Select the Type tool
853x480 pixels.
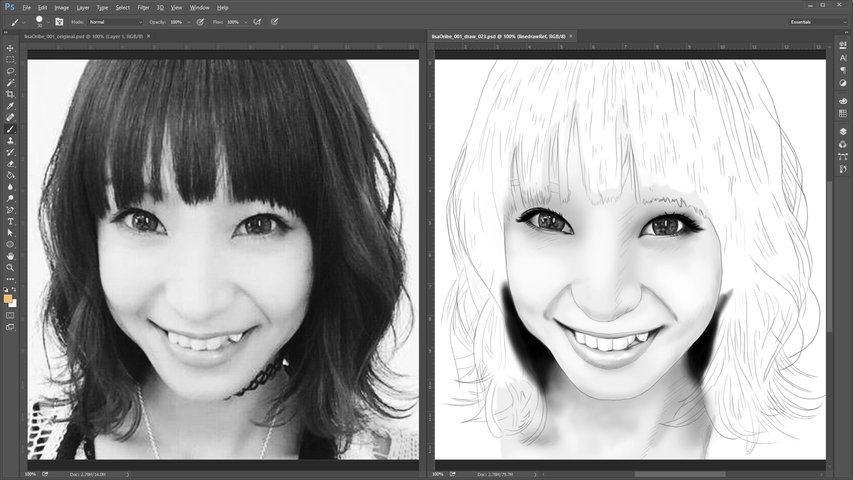point(10,221)
